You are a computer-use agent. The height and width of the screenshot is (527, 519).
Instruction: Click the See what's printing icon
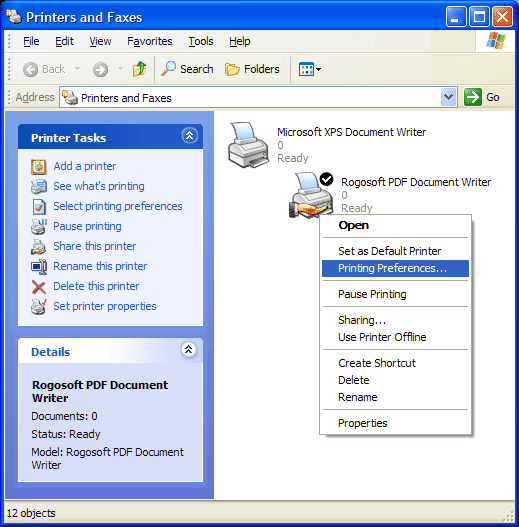point(39,187)
